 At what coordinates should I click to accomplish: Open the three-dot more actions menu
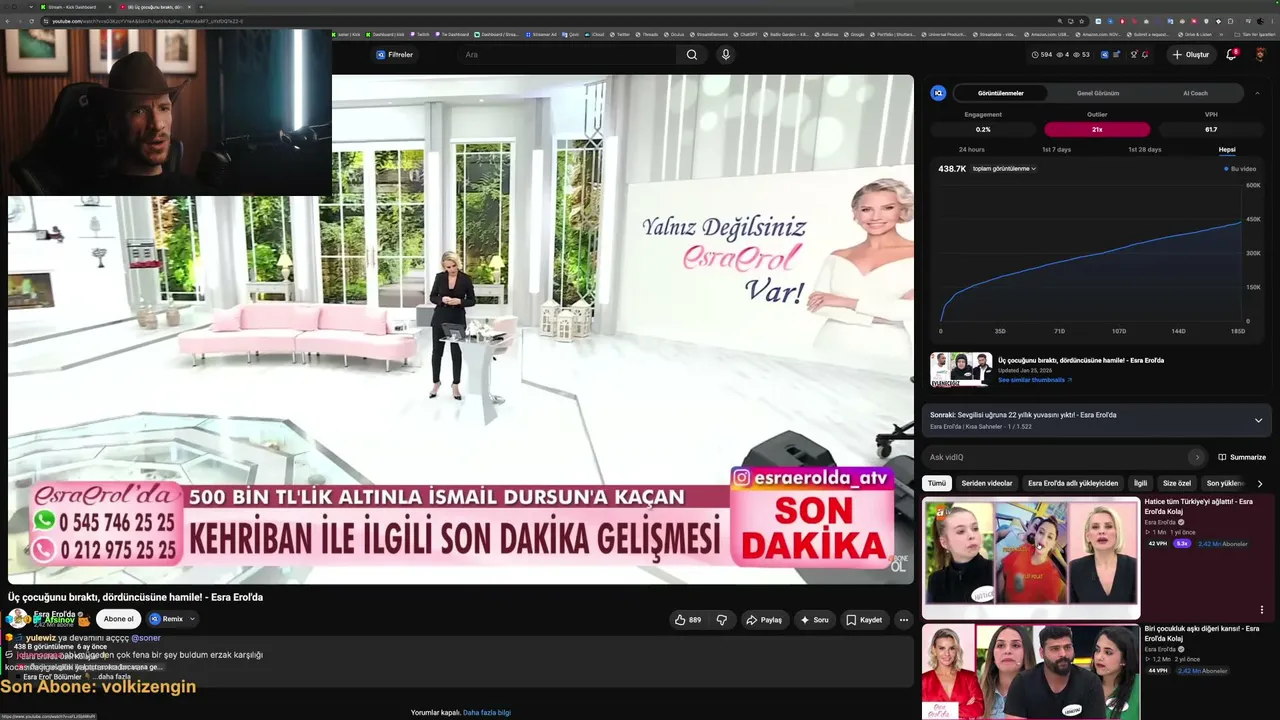tap(903, 620)
